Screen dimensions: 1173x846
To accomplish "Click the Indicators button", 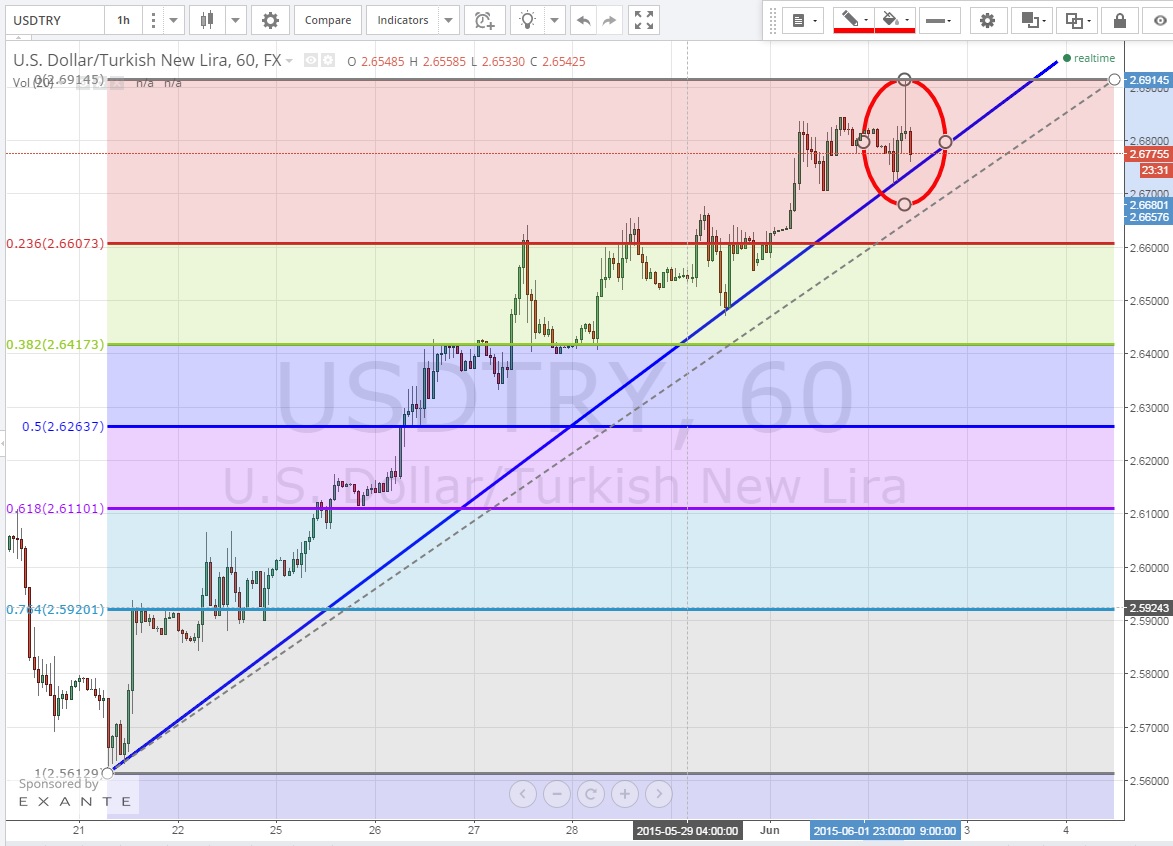I will tap(403, 20).
